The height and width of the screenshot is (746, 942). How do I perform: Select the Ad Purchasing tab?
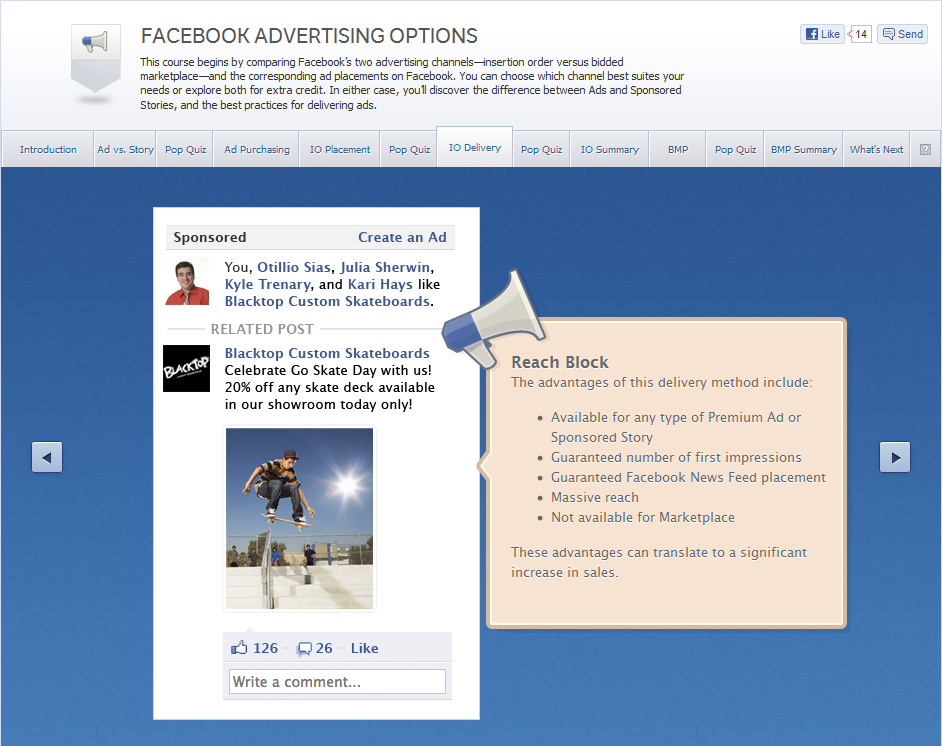(257, 150)
